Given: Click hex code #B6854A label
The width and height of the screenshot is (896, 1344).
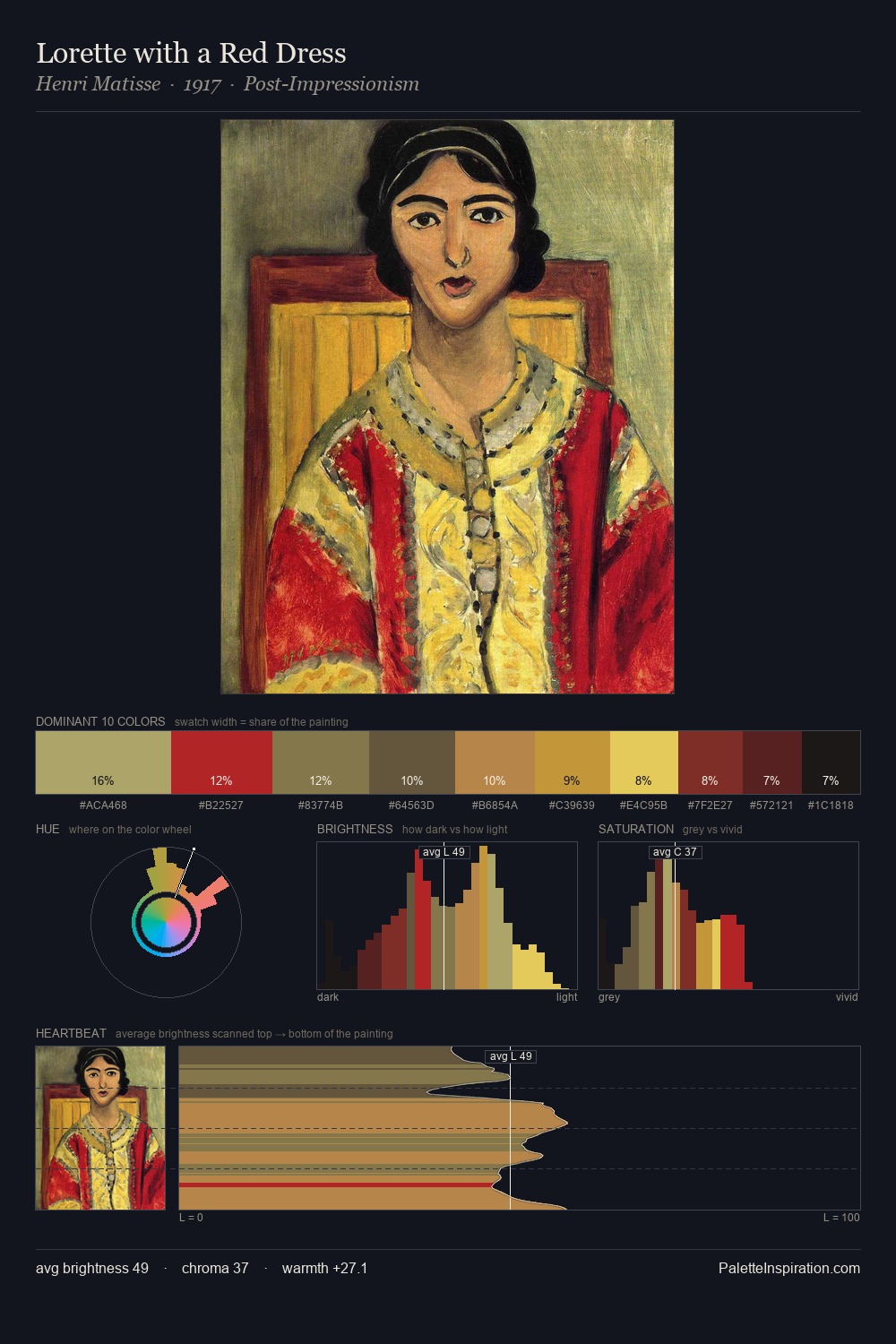Looking at the screenshot, I should 495,806.
